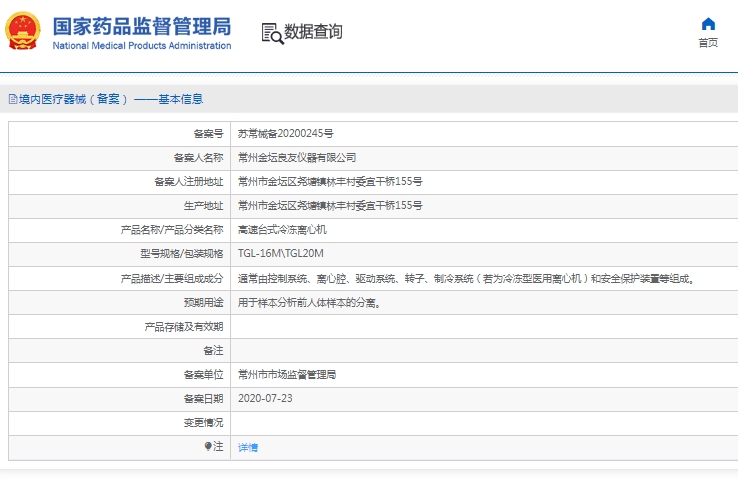Click the 变更情况 row label
The height and width of the screenshot is (482, 738).
pos(203,423)
